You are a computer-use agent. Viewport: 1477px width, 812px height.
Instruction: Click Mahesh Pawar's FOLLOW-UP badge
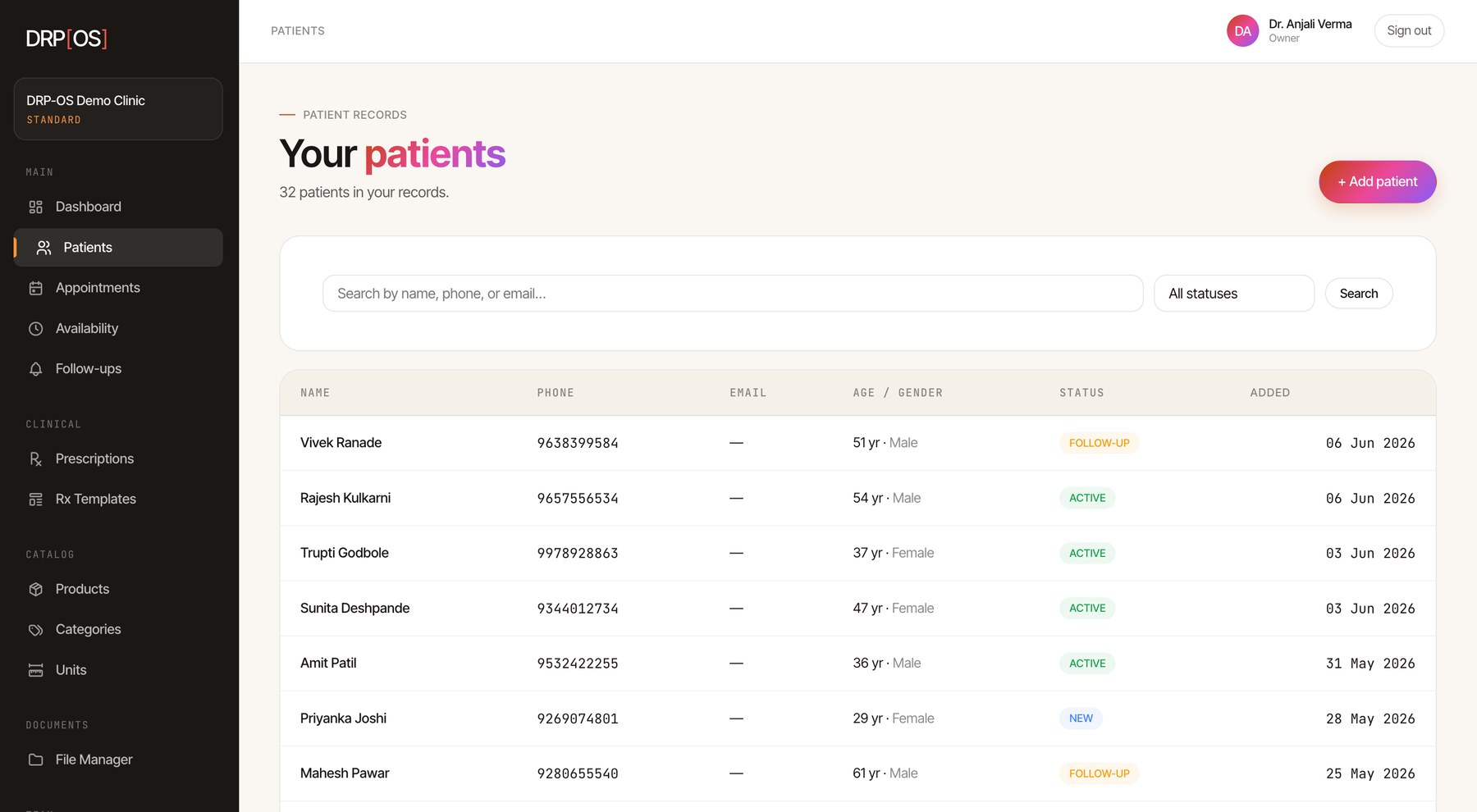[x=1099, y=773]
